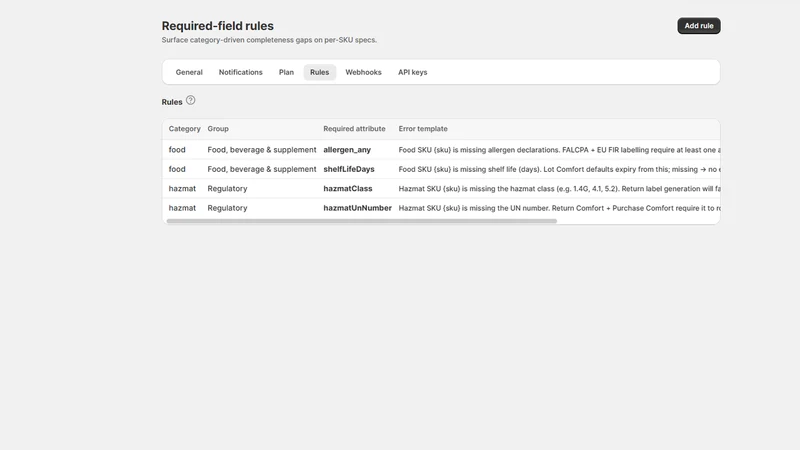Select the shelfLifeDays attribute cell
Image resolution: width=800 pixels, height=450 pixels.
pyautogui.click(x=349, y=169)
